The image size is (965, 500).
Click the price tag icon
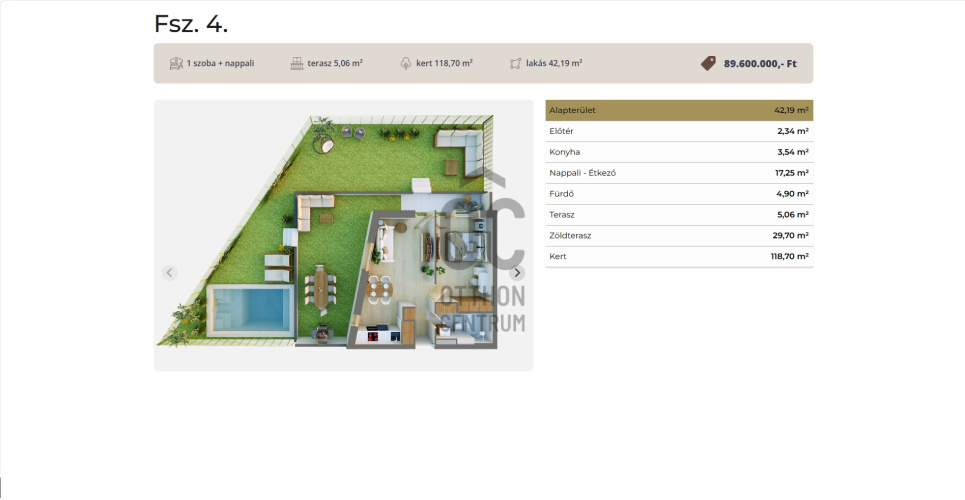point(708,63)
